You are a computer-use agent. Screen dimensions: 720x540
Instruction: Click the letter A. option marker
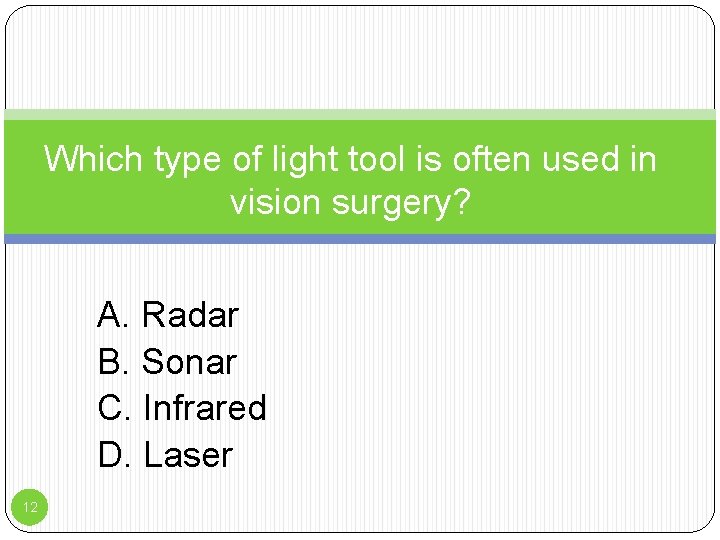tap(112, 315)
